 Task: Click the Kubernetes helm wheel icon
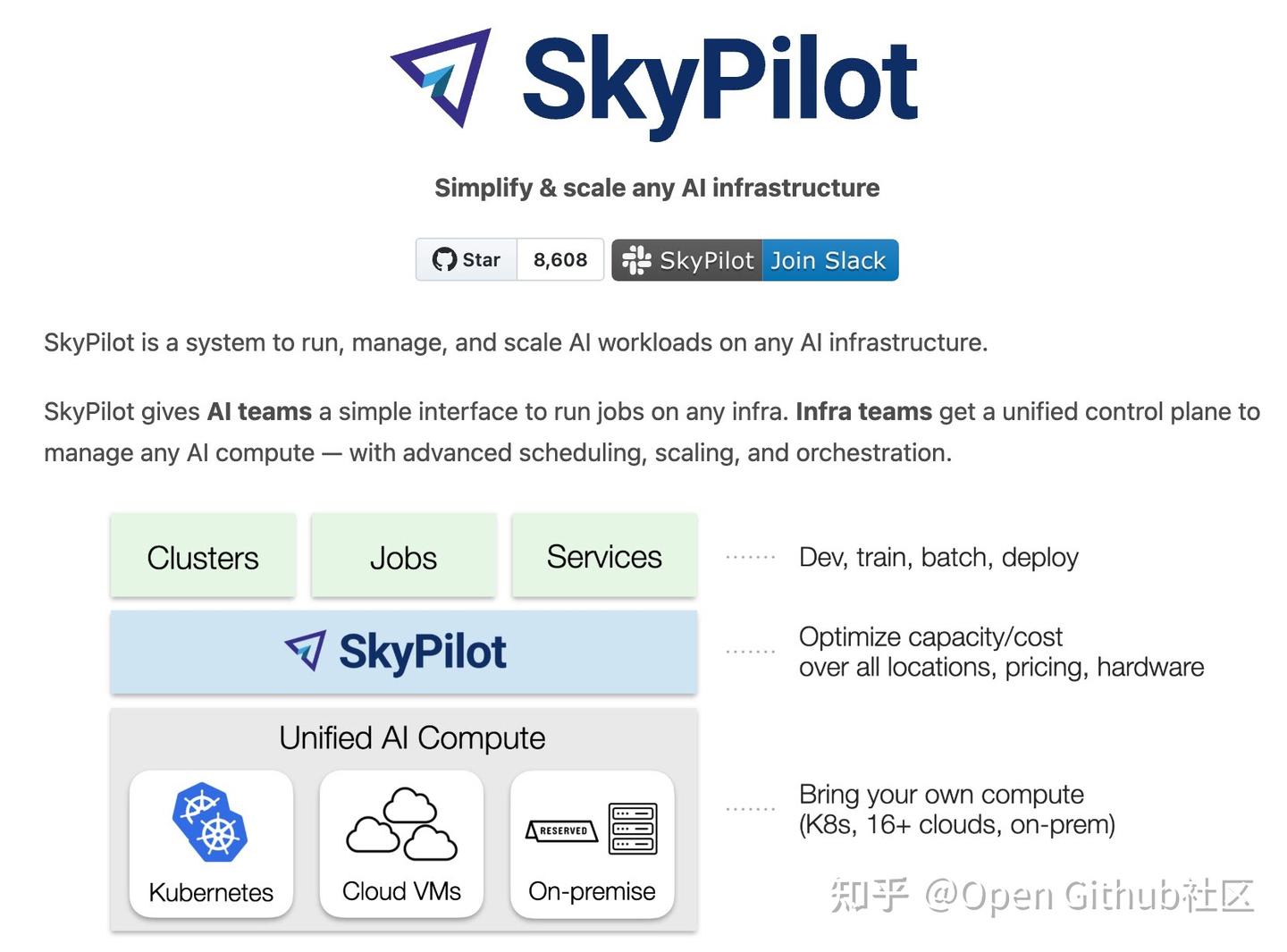point(210,822)
